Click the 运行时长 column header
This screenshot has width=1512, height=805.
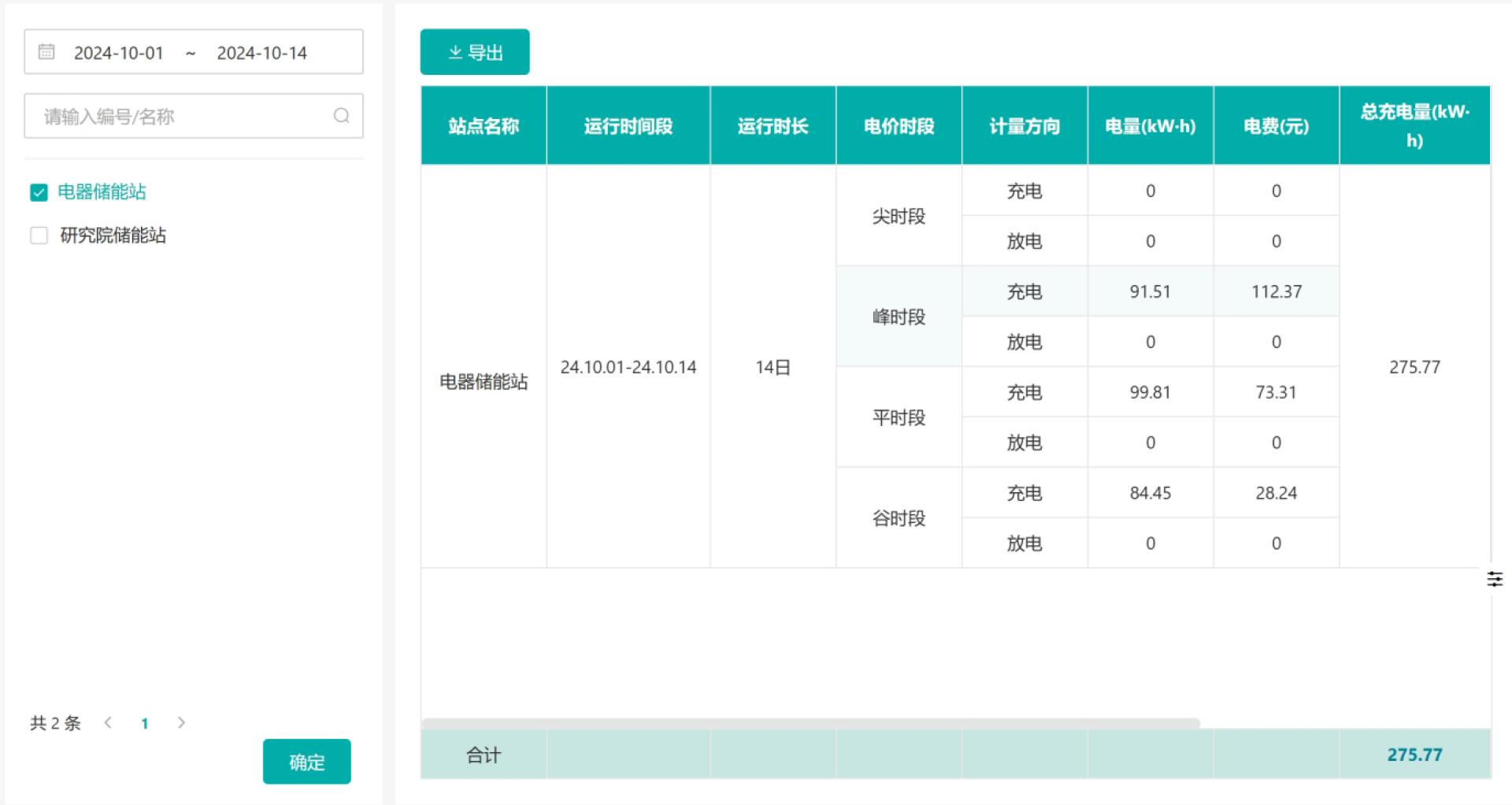pyautogui.click(x=773, y=126)
